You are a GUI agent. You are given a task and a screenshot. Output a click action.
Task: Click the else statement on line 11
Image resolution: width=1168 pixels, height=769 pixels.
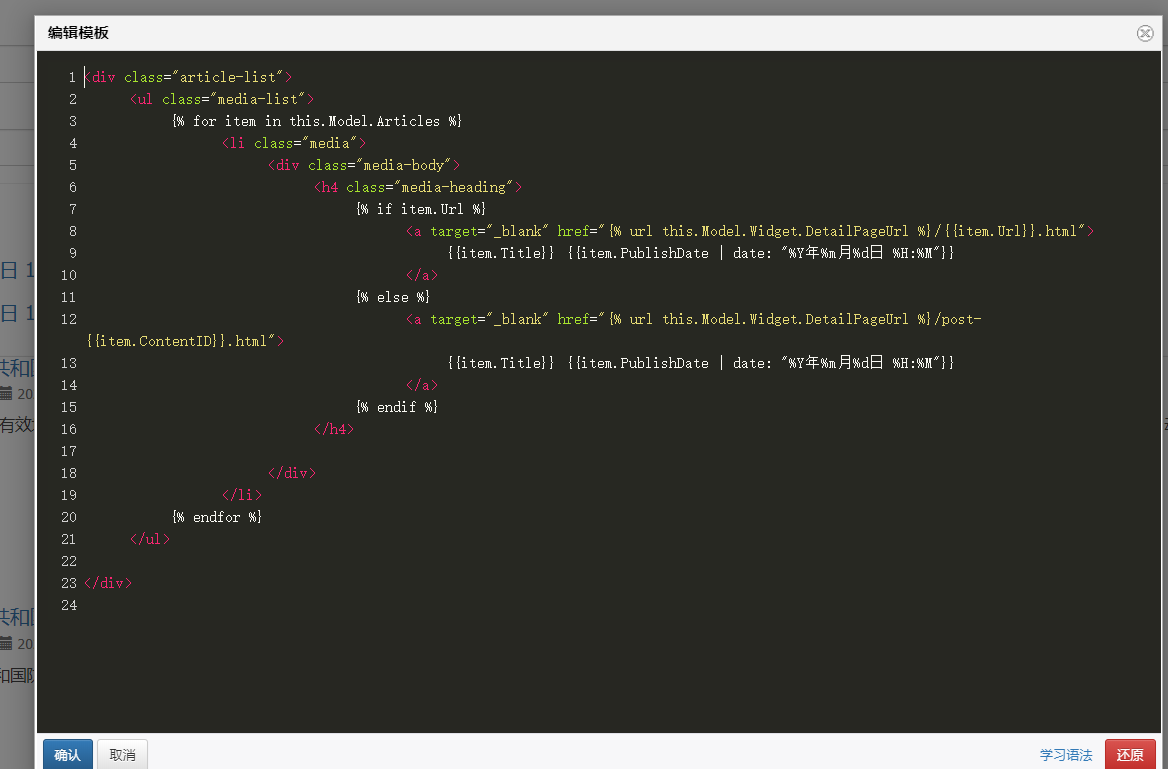393,297
